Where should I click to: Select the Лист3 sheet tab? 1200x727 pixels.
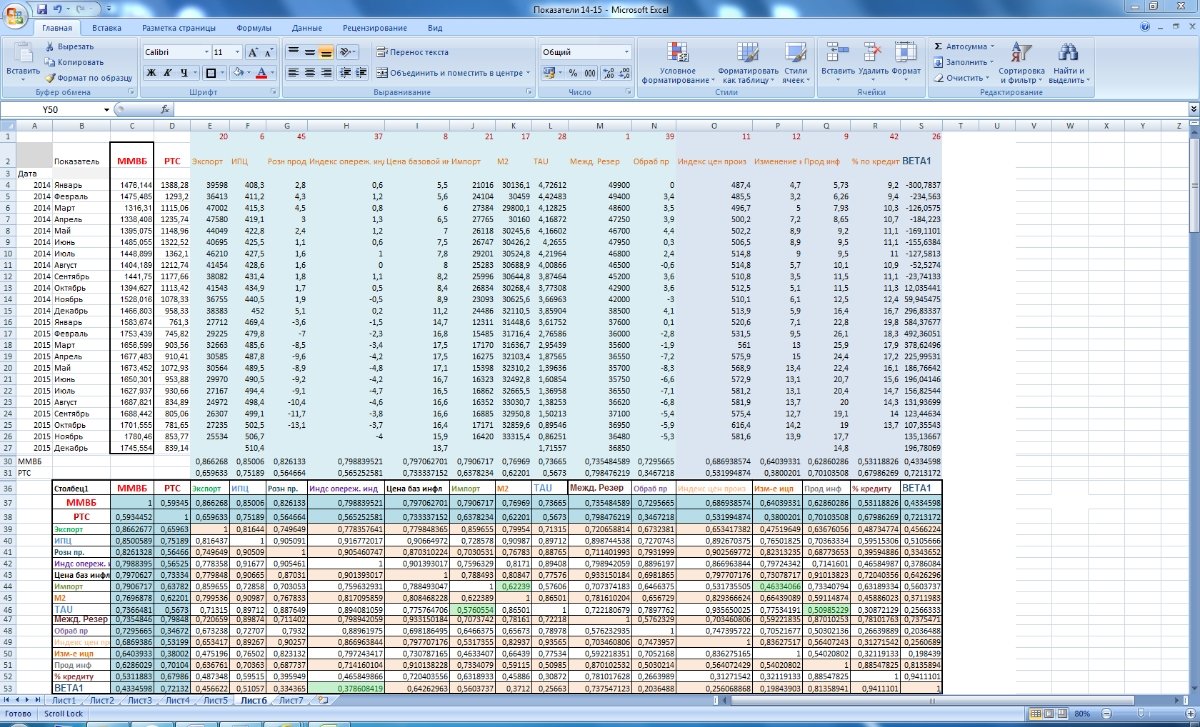139,701
